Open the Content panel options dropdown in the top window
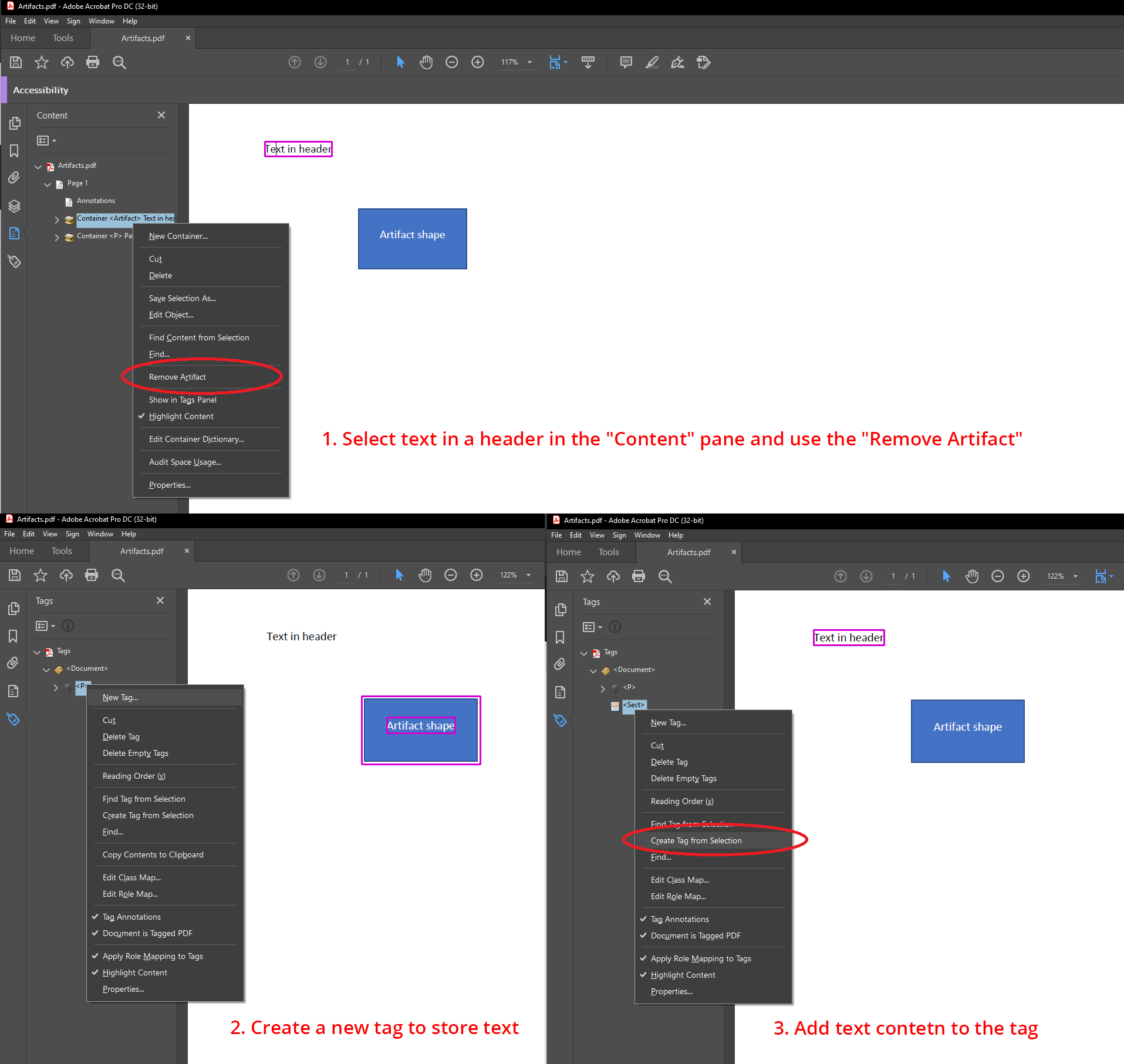Image resolution: width=1124 pixels, height=1064 pixels. point(46,140)
